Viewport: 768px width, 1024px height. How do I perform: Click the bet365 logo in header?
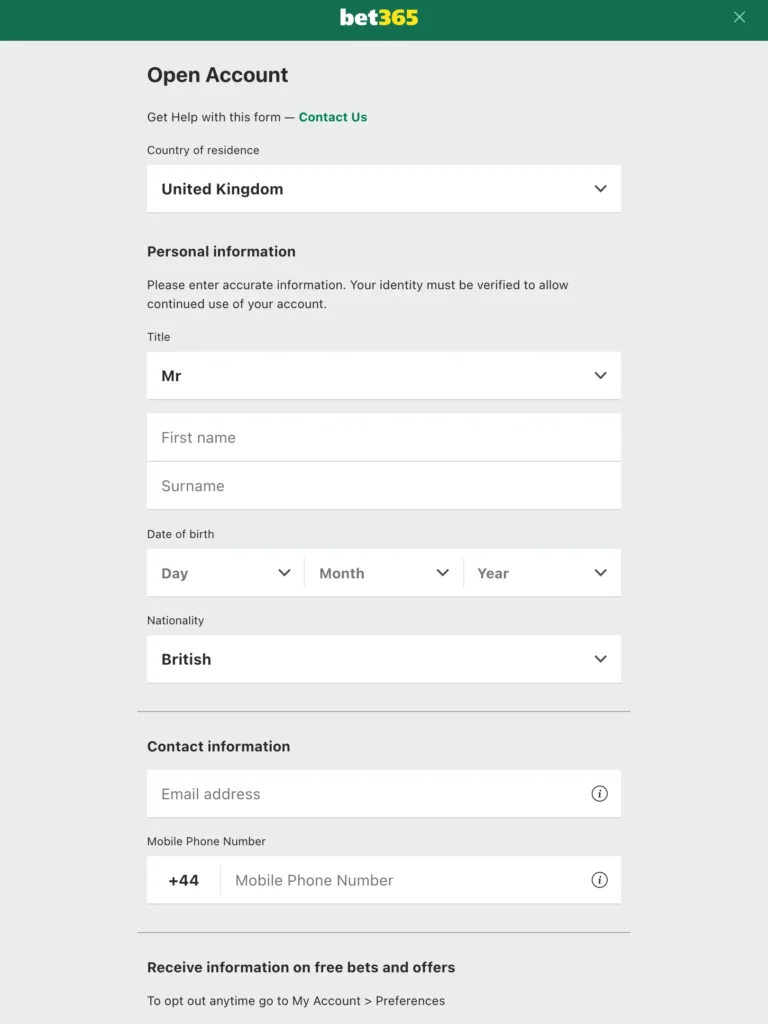point(379,18)
